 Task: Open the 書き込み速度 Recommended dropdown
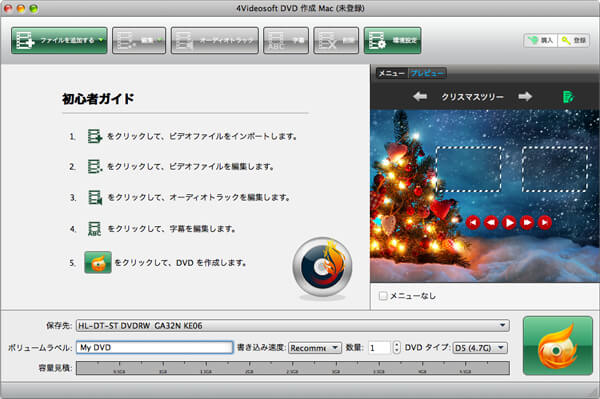(x=315, y=348)
